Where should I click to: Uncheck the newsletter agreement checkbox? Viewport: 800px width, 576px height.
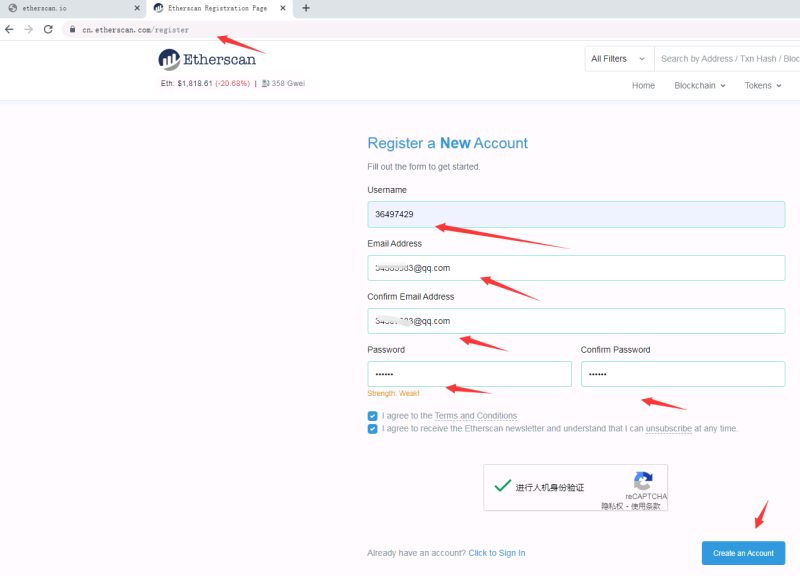point(372,429)
